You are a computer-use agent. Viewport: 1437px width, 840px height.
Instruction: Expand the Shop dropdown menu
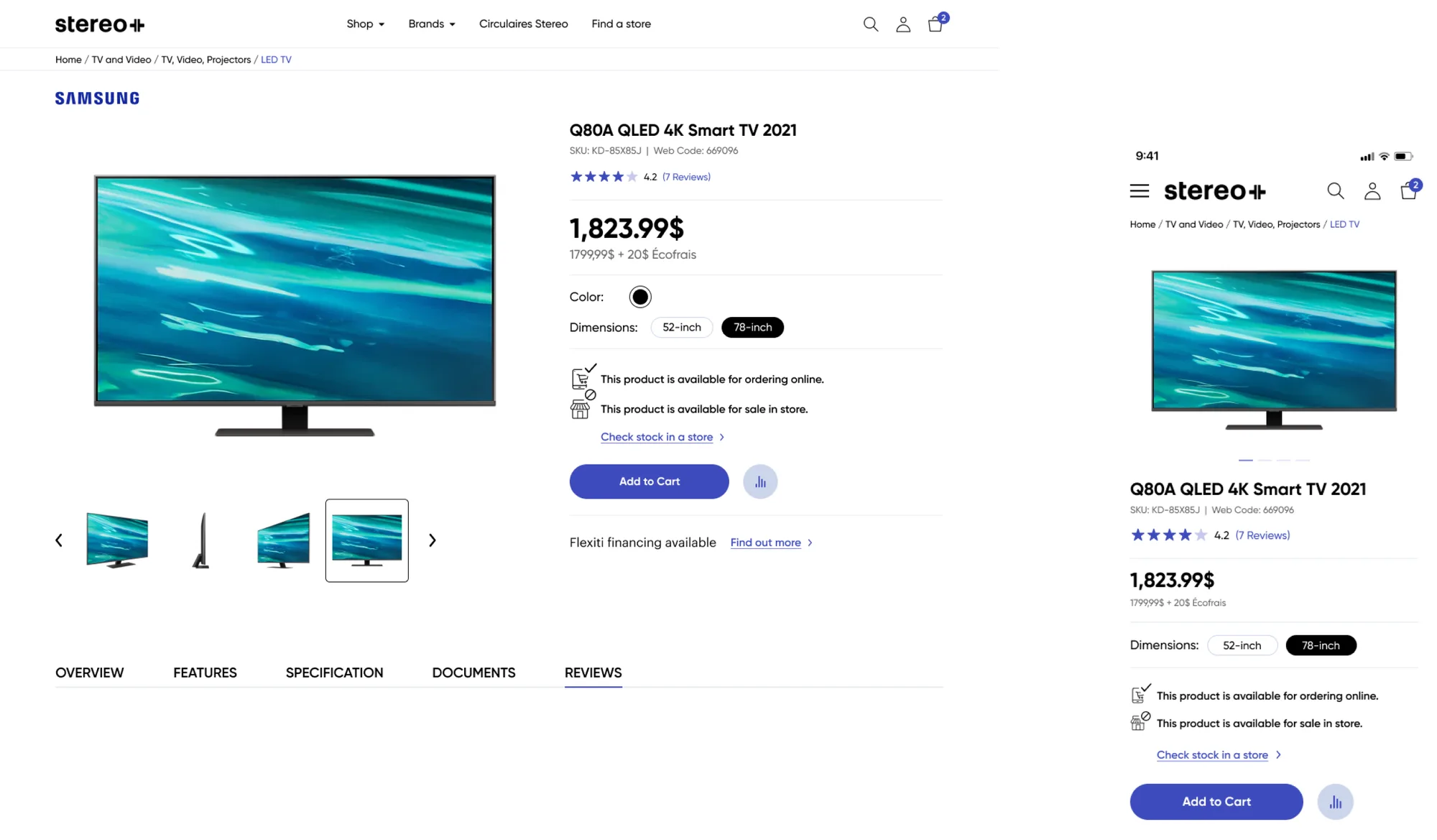366,24
